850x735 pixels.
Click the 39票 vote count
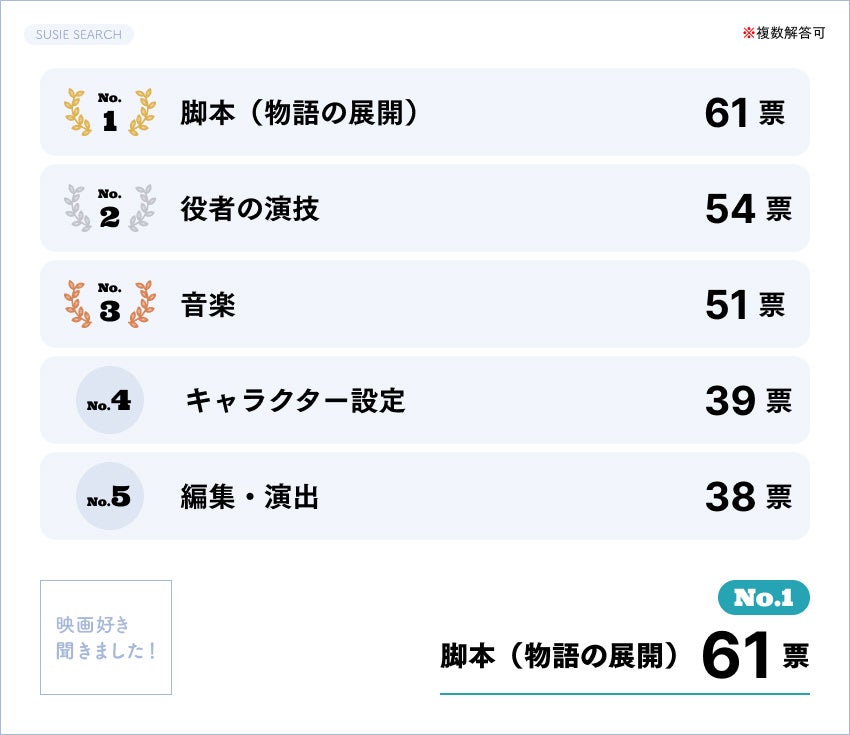(748, 401)
